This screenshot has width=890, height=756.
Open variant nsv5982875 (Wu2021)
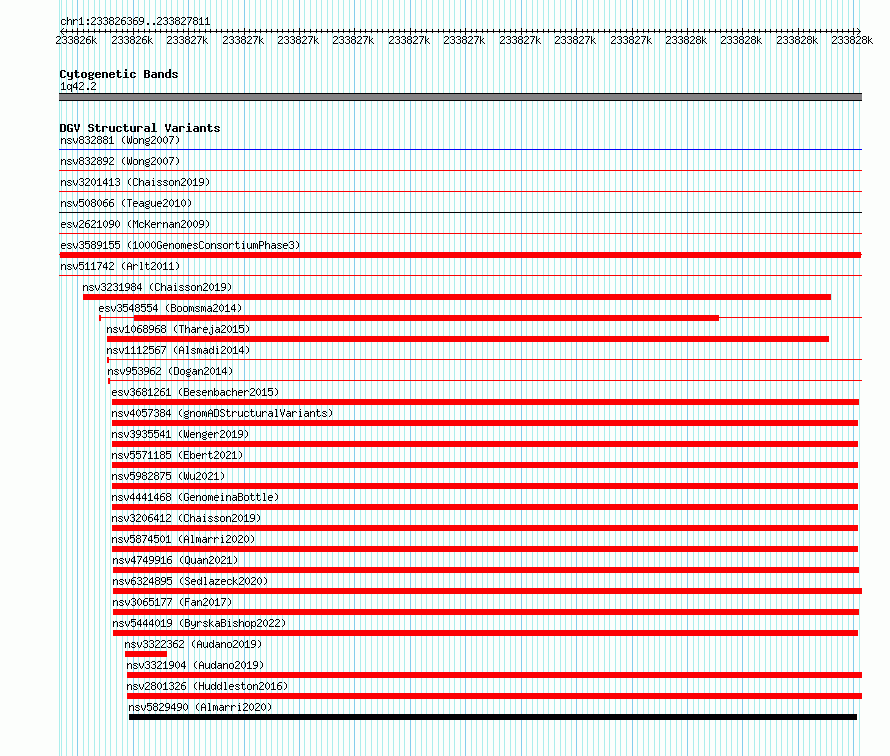tap(168, 476)
